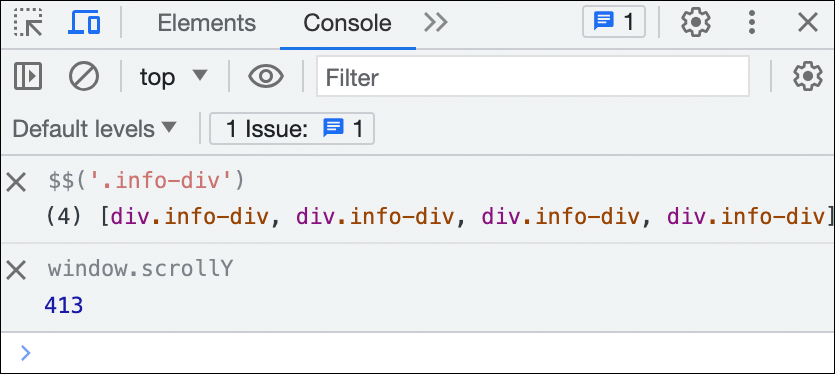
Task: Open the top JavaScript context dropdown
Action: click(x=173, y=77)
